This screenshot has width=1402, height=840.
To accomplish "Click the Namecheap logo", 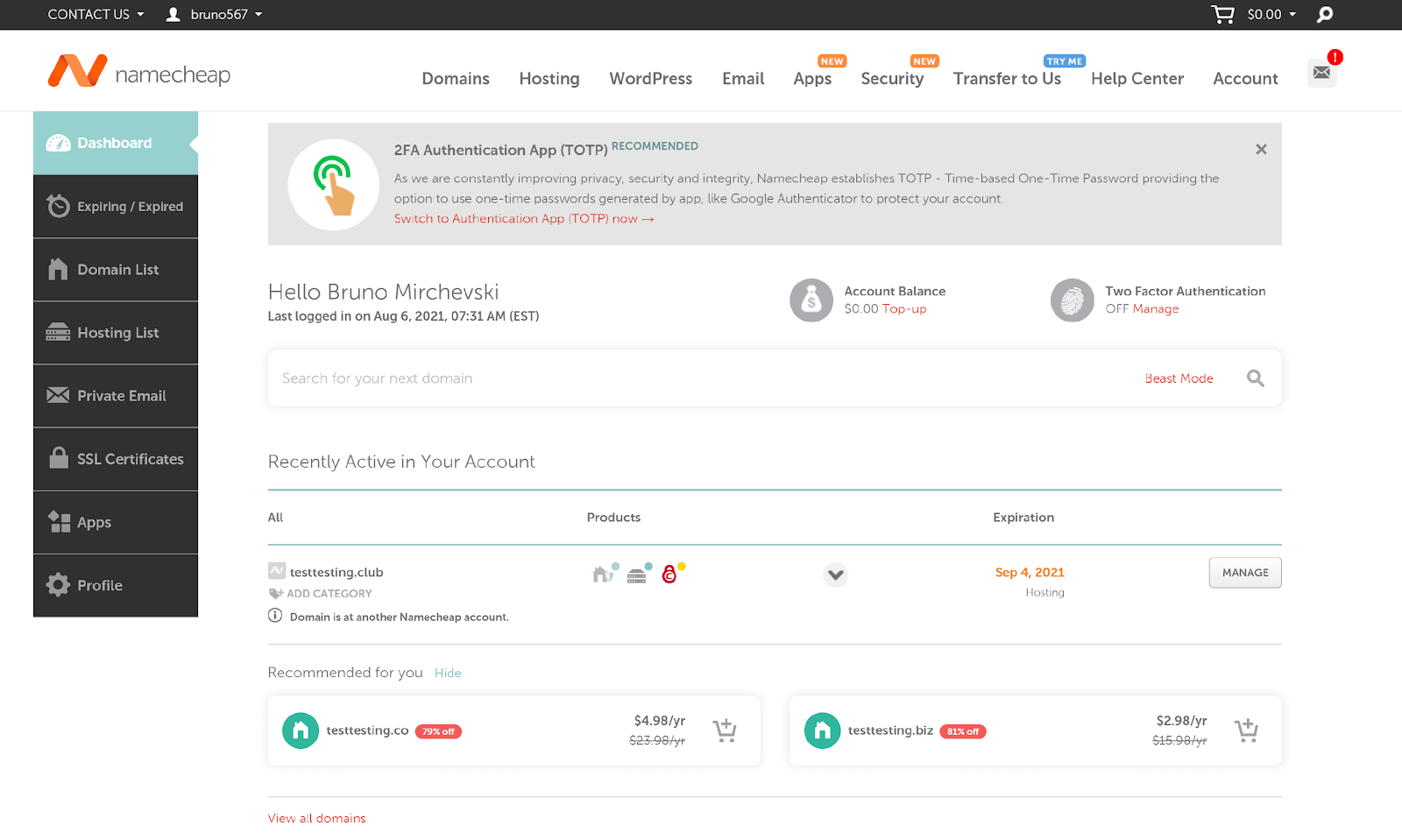I will (x=139, y=72).
